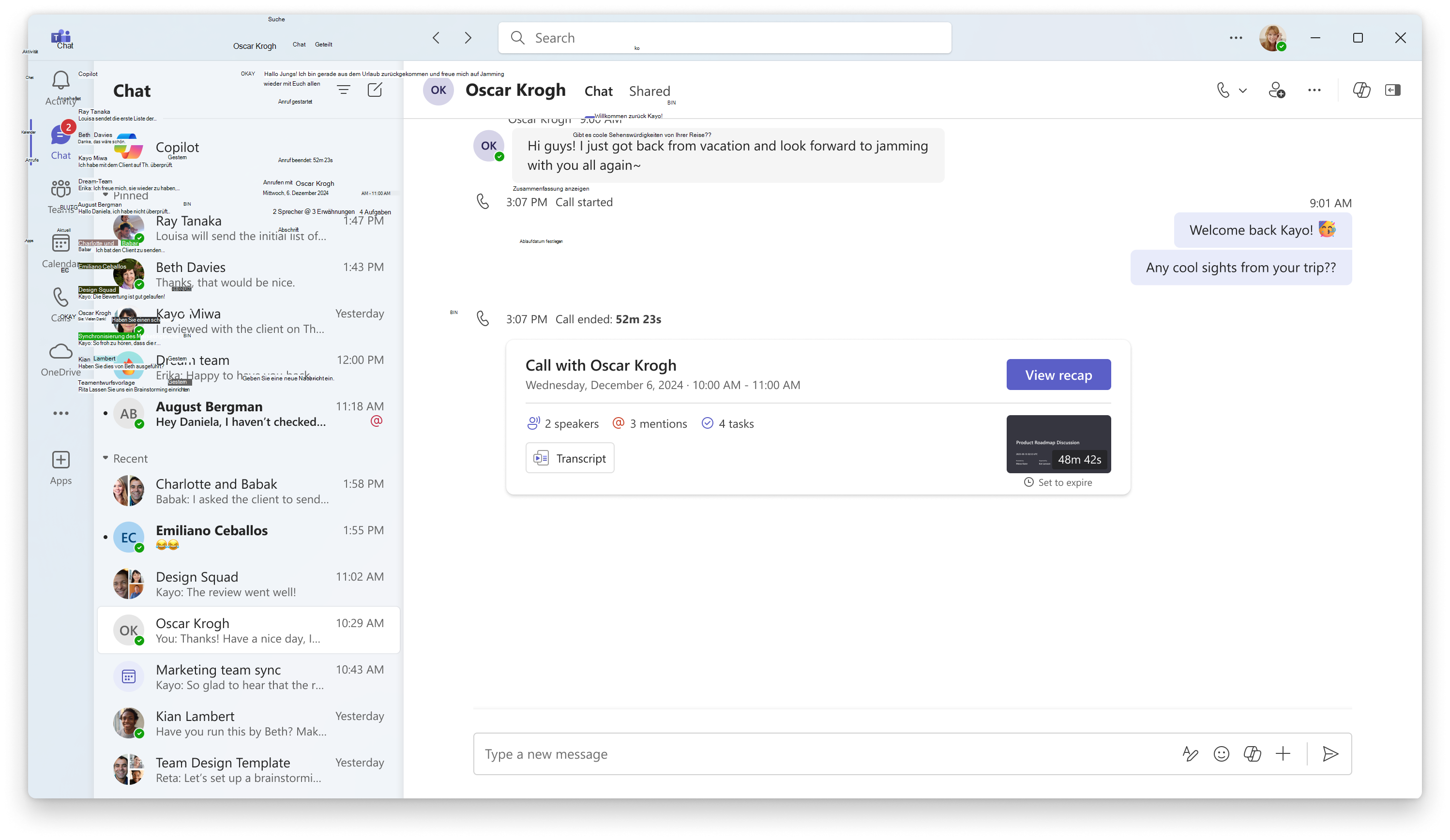This screenshot has width=1450, height=840.
Task: View recap for Call with Oscar Krogh
Action: tap(1059, 374)
